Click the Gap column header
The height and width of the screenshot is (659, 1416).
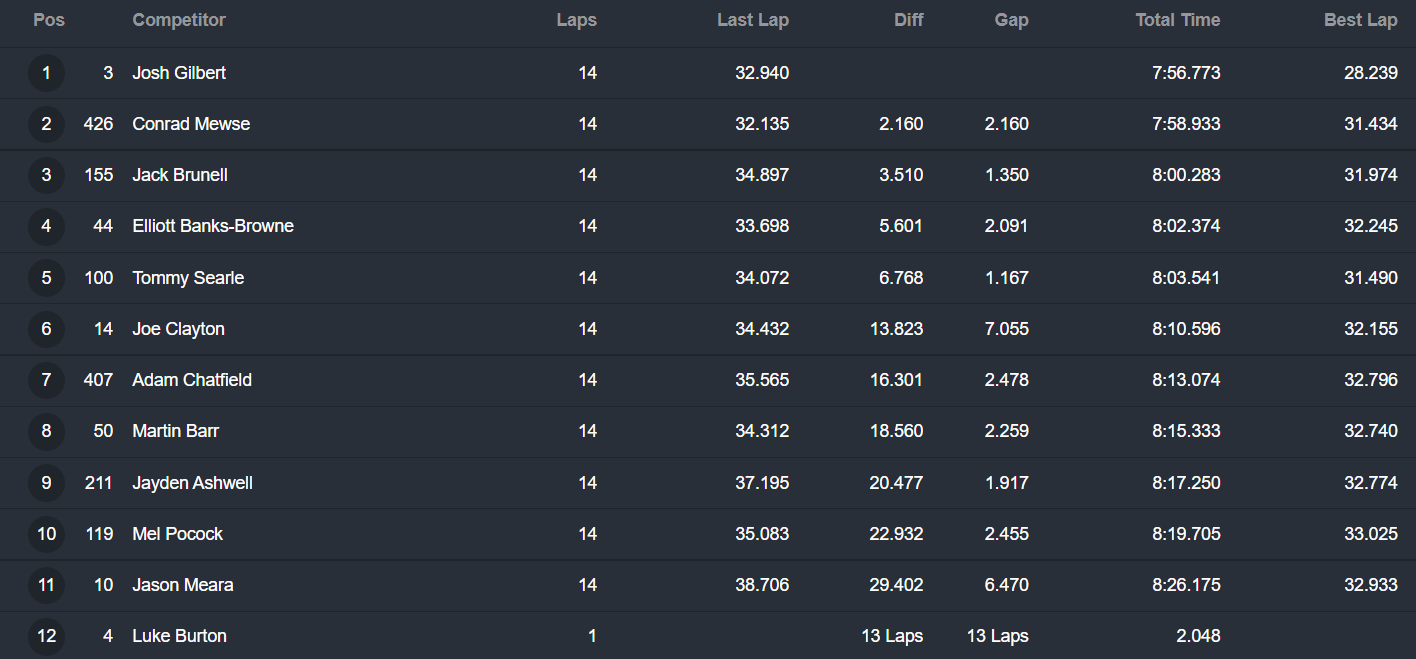pos(1011,20)
